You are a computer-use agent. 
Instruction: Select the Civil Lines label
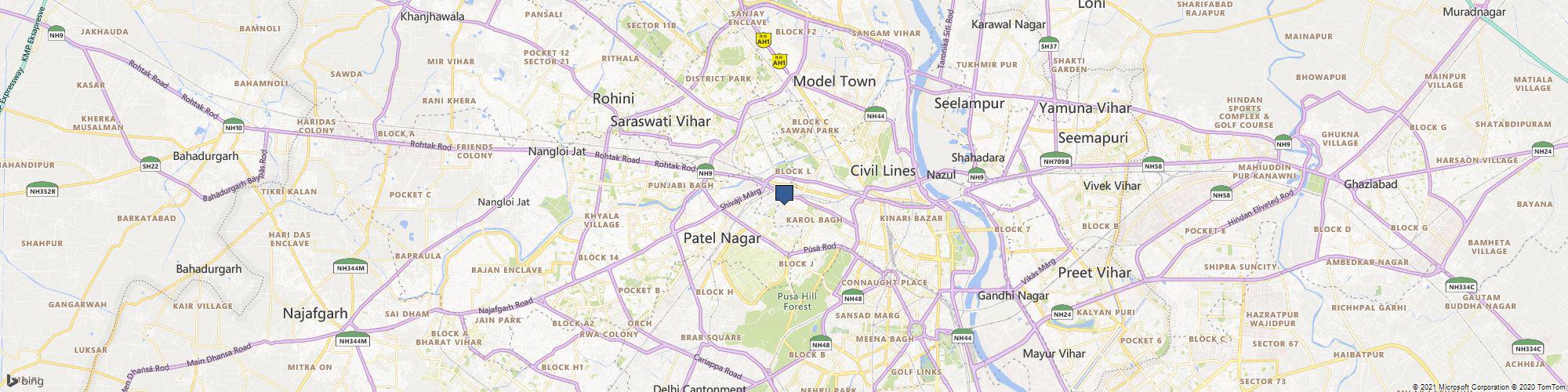pyautogui.click(x=883, y=171)
